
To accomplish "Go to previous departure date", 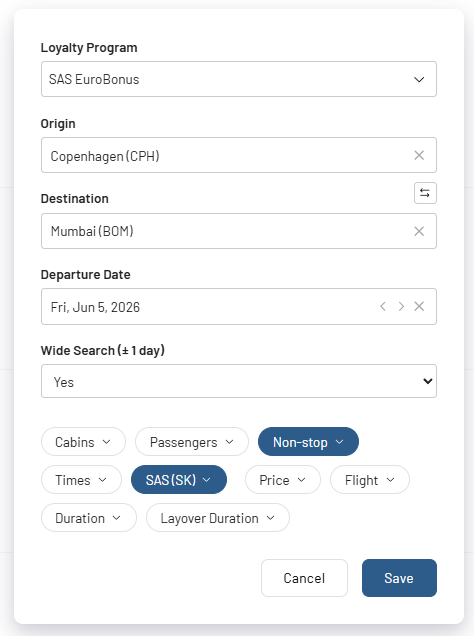I will tap(383, 307).
